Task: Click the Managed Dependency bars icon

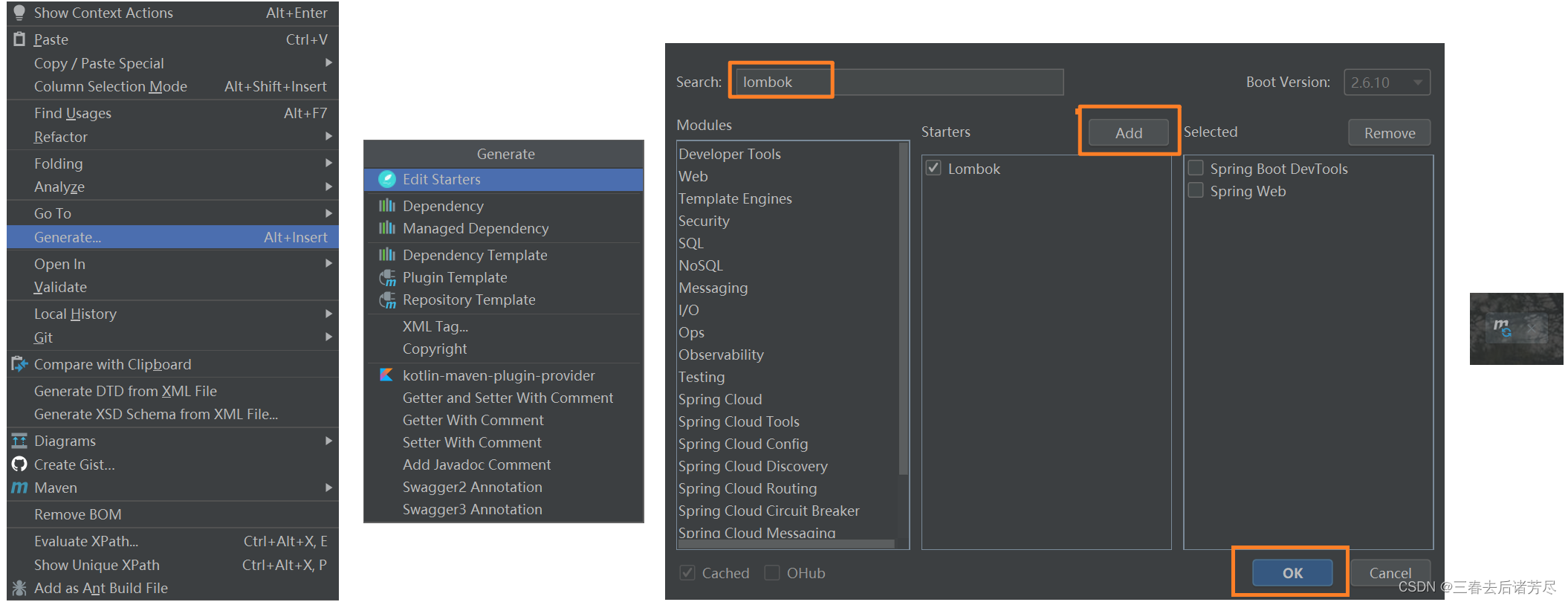Action: coord(387,228)
